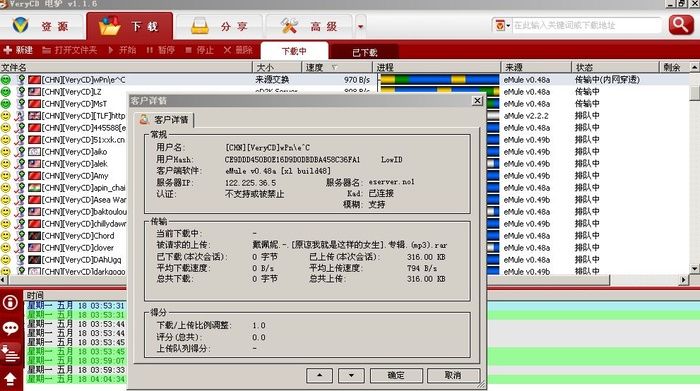Click aMule v2.2.2 source cell
Screen dimensions: 700x391
point(526,116)
